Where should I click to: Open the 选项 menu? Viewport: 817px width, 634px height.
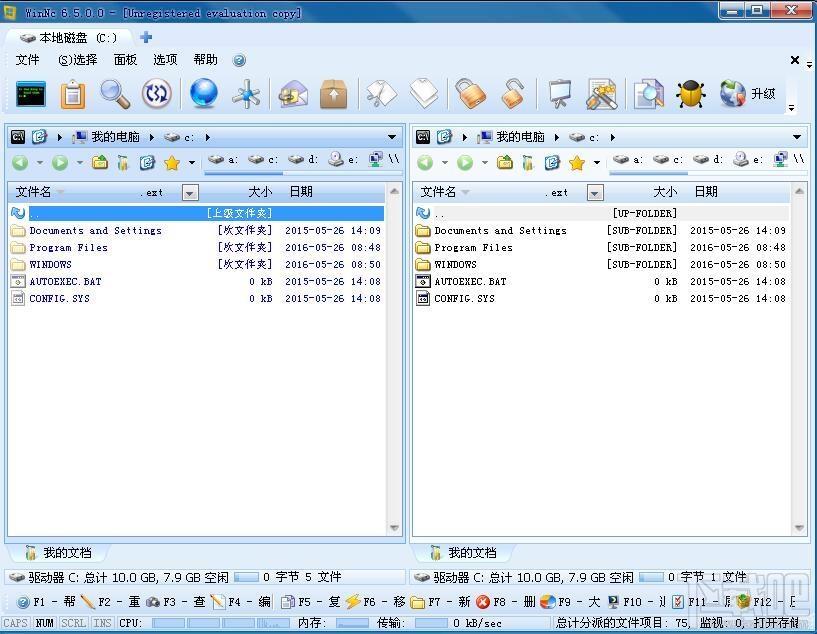165,60
